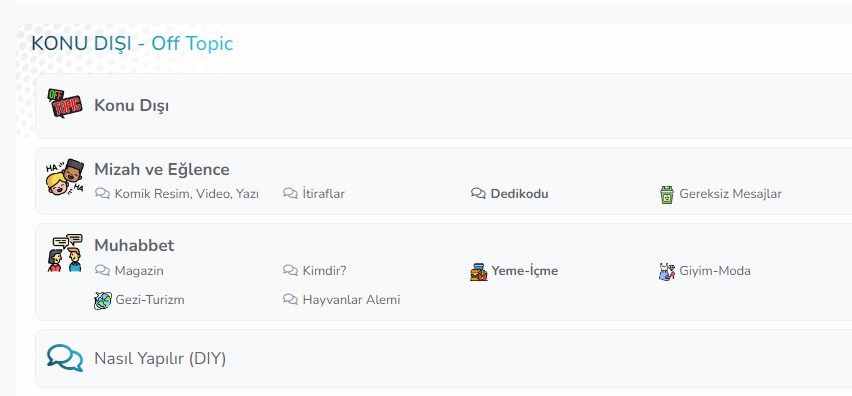This screenshot has width=852, height=396.
Task: Click the Giyim-Moda clothing icon
Action: tap(667, 271)
